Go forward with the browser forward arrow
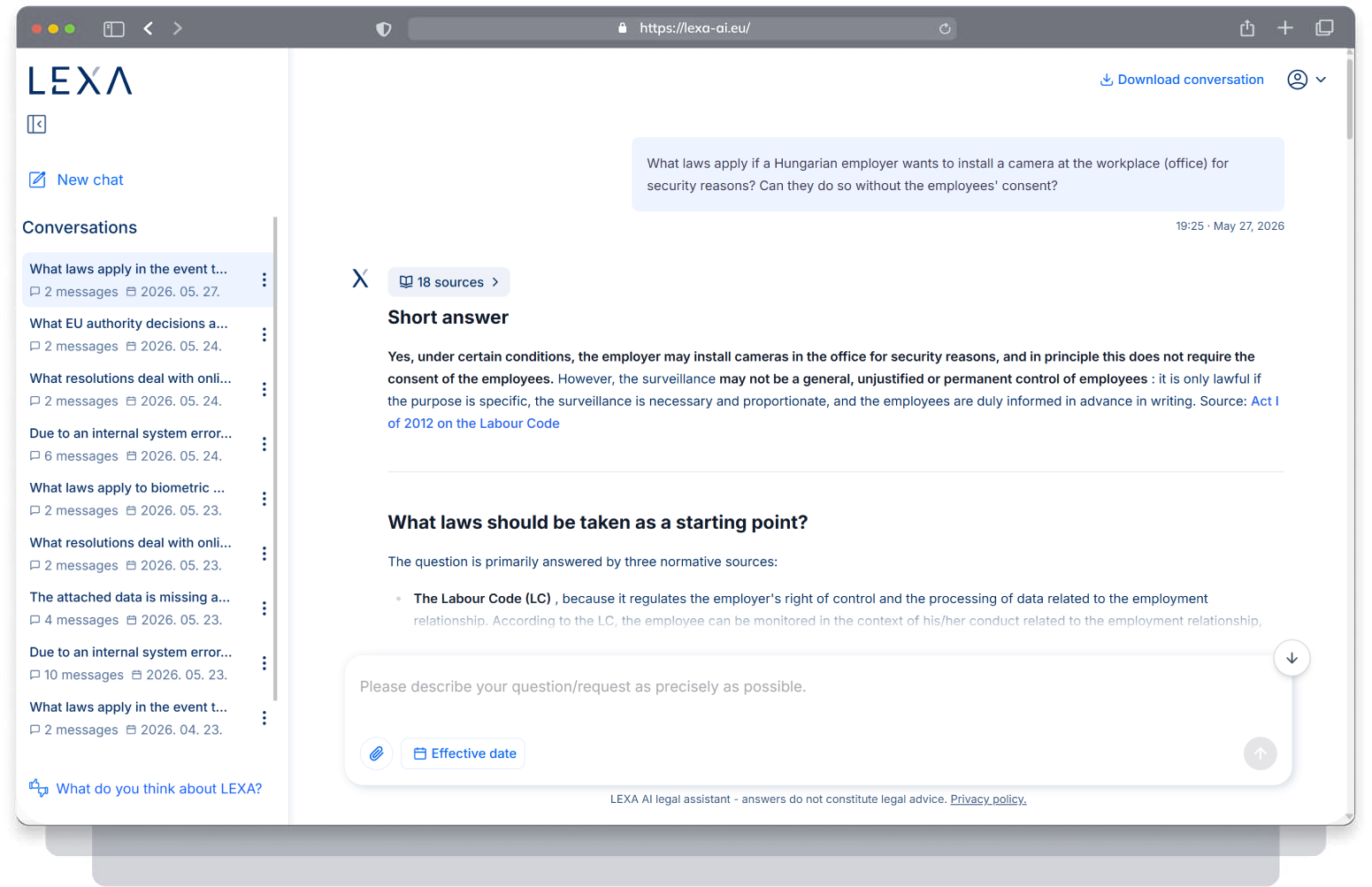This screenshot has height=887, width=1372. pos(178,28)
